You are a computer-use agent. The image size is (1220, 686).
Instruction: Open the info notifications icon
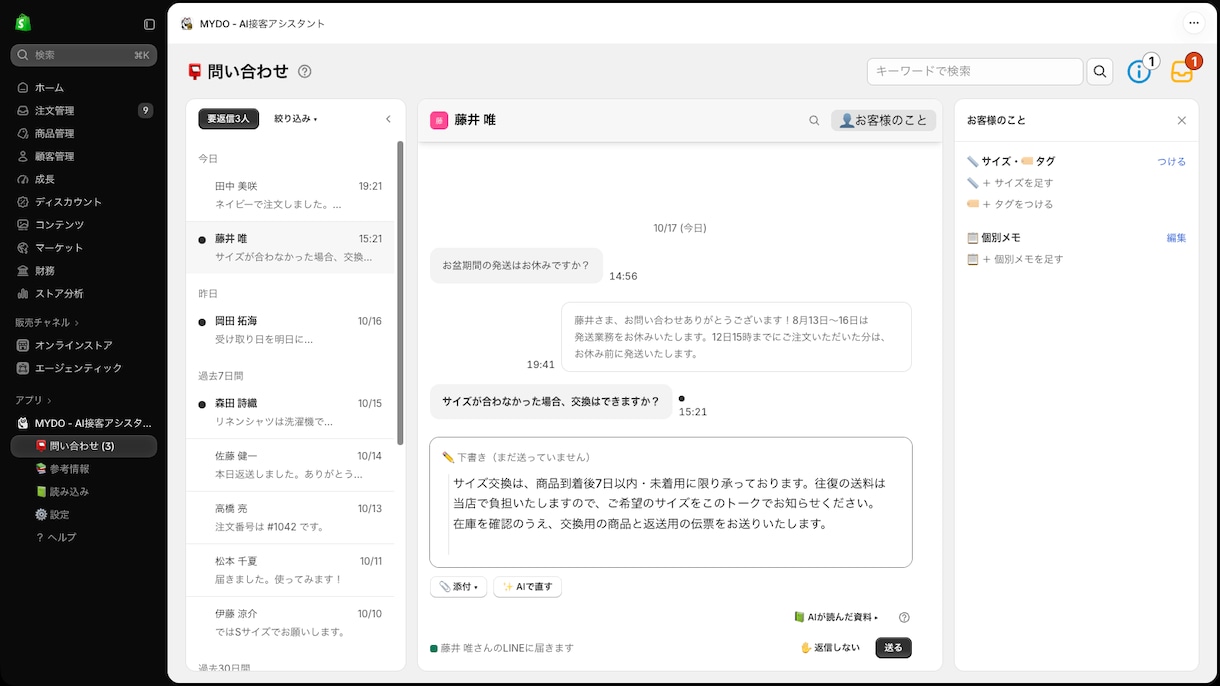click(x=1140, y=71)
